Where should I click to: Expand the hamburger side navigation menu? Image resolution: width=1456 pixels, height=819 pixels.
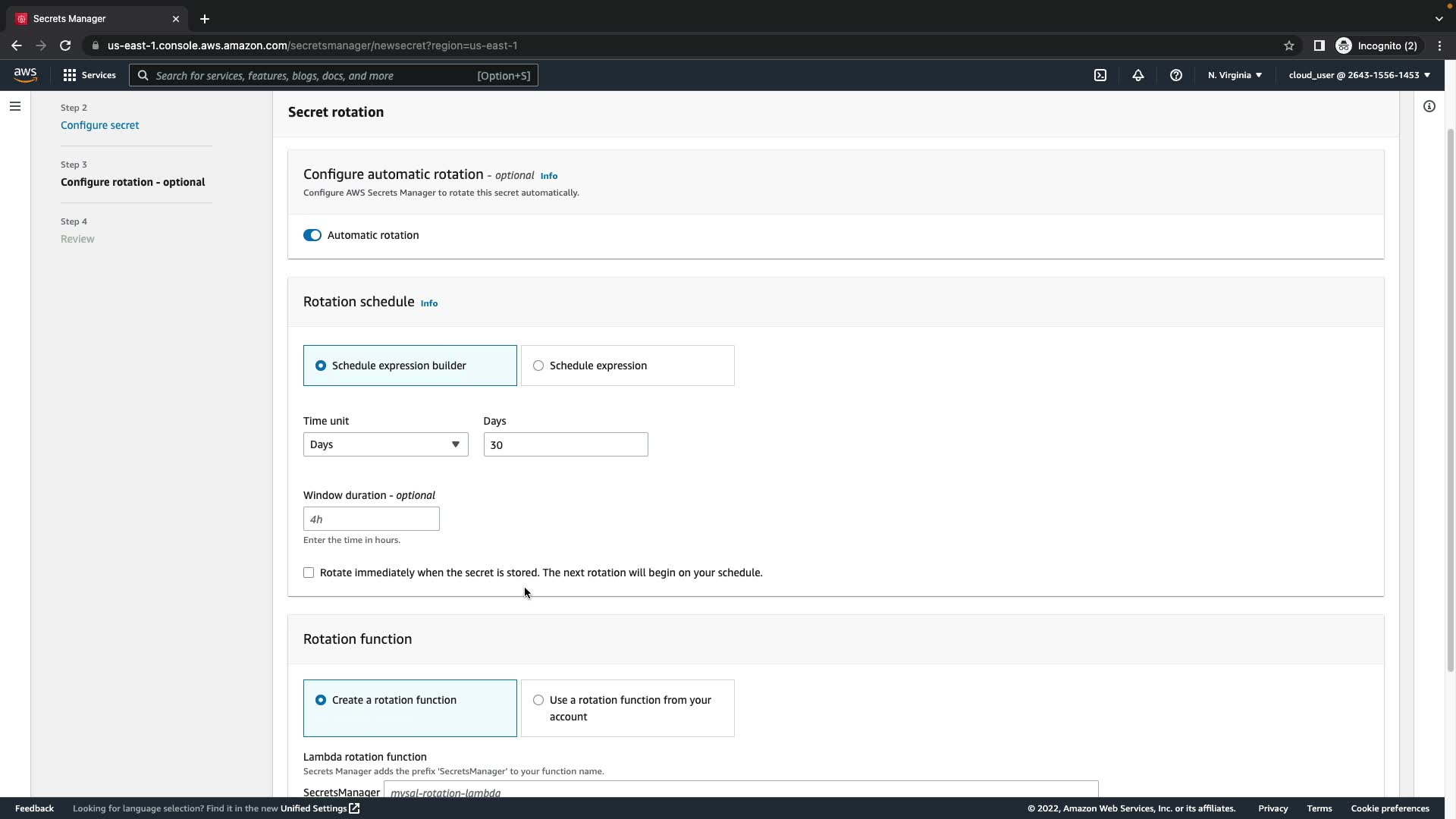[15, 106]
